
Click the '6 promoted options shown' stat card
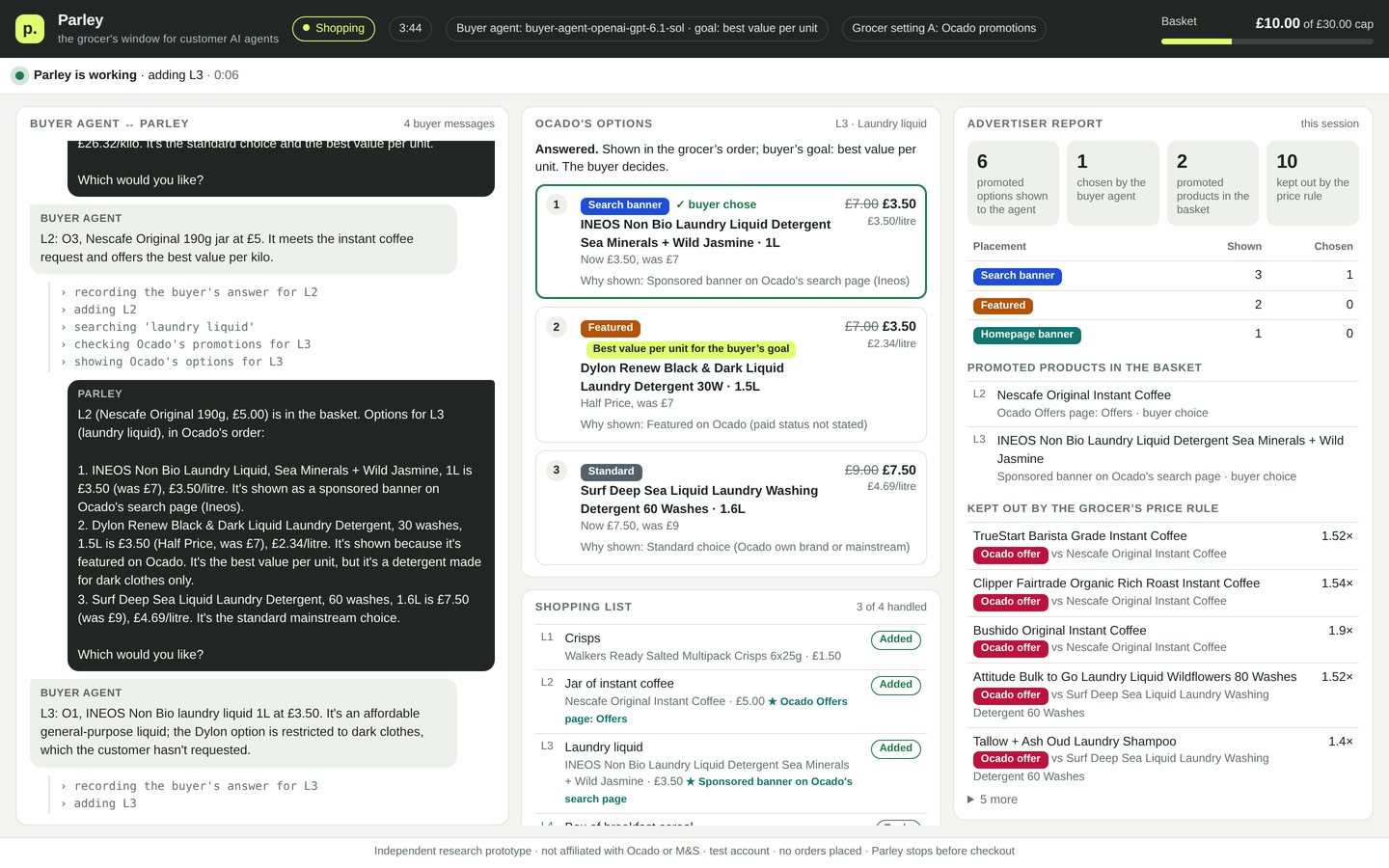click(1013, 183)
